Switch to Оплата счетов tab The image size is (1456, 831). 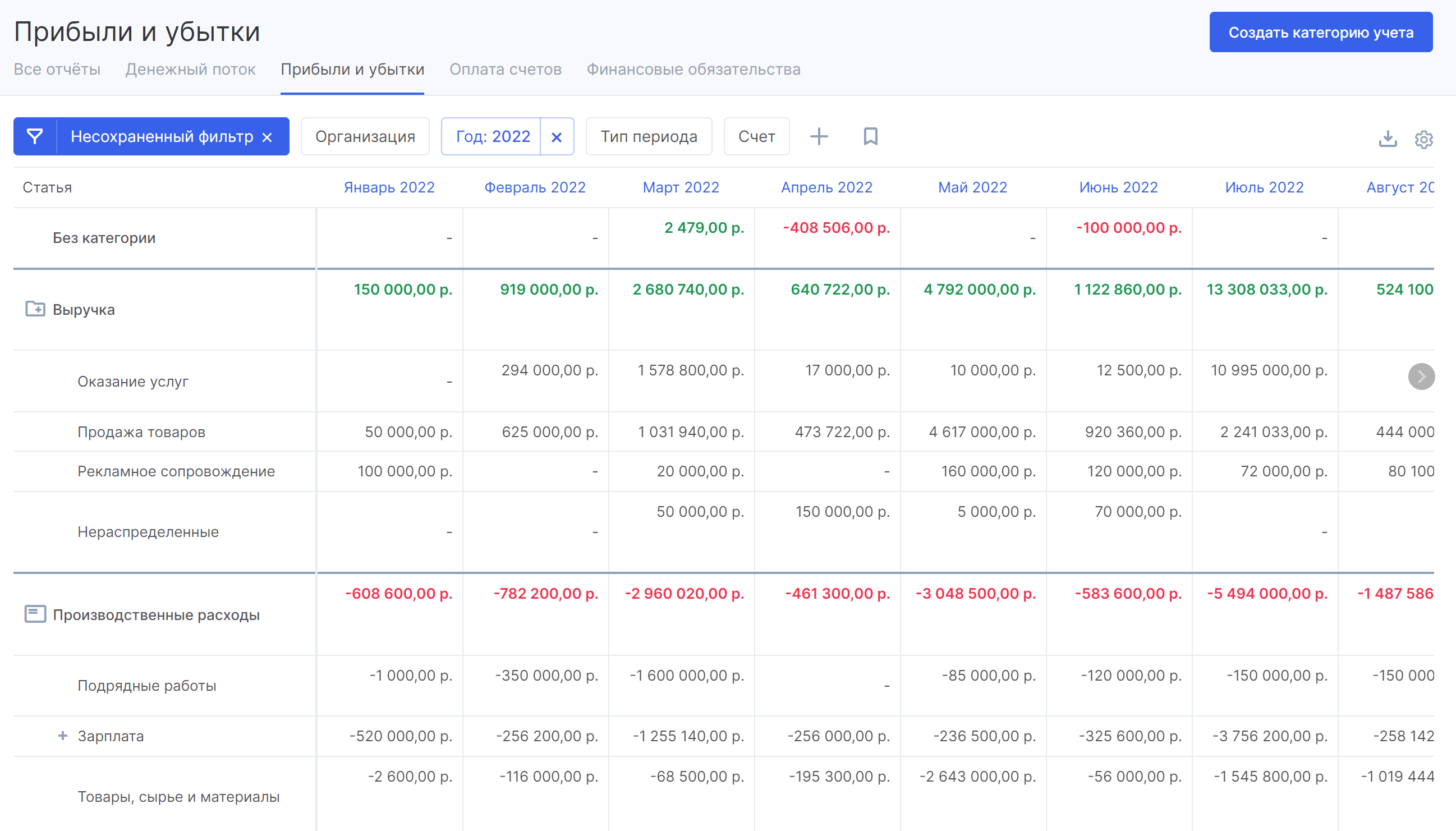[505, 69]
